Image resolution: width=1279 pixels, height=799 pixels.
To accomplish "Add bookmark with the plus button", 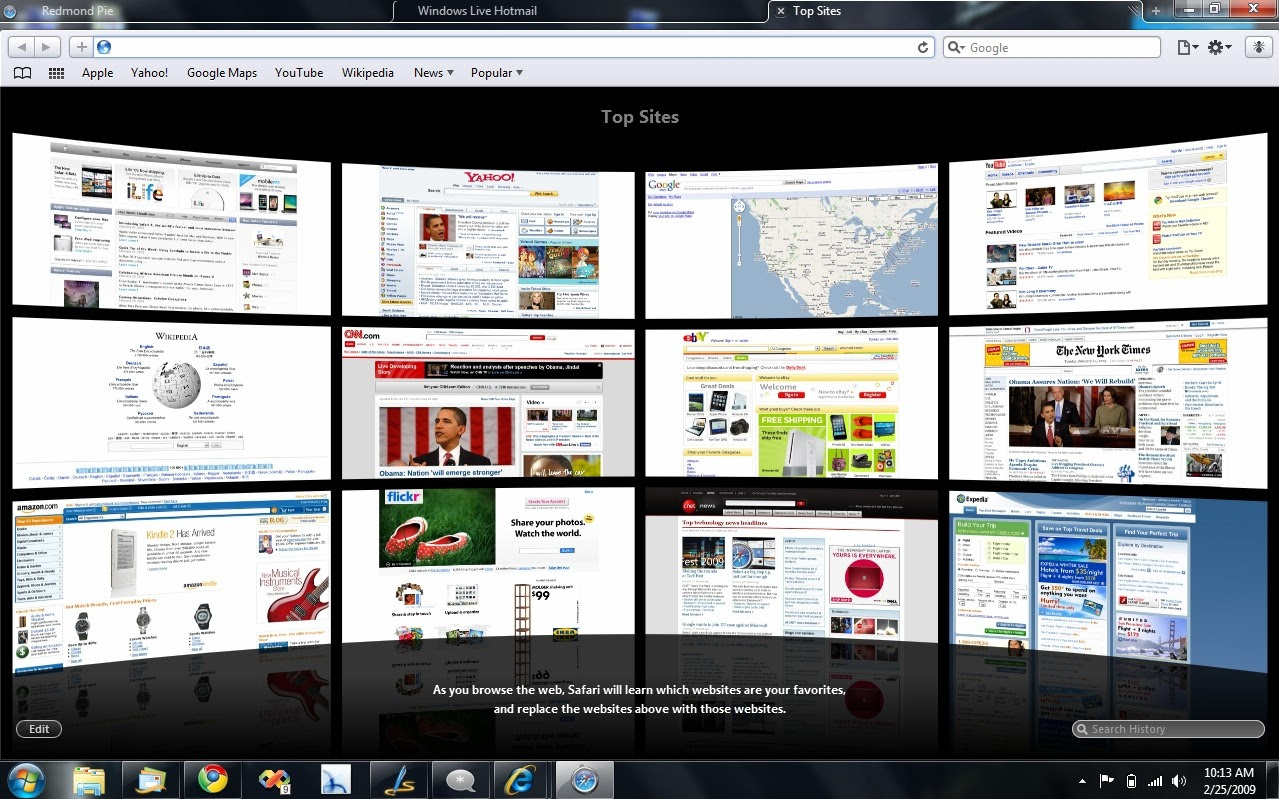I will click(81, 47).
